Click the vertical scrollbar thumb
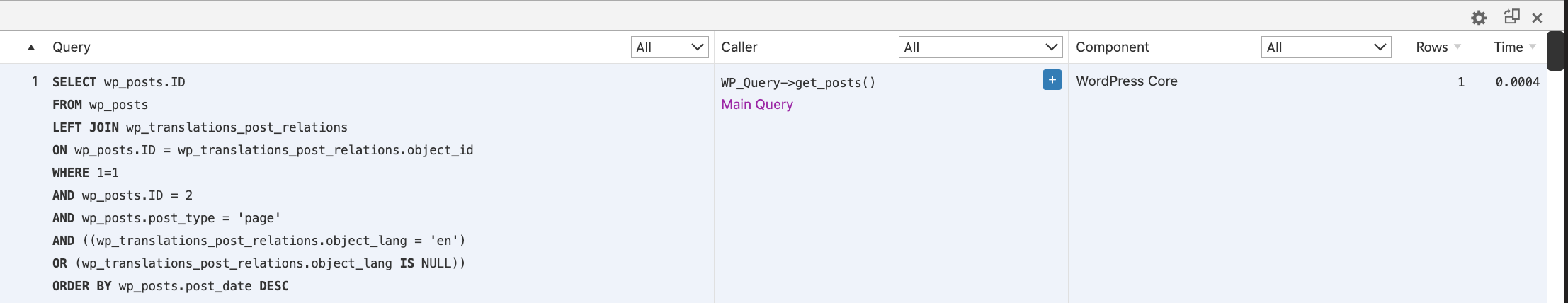The height and width of the screenshot is (303, 1568). click(x=1555, y=51)
